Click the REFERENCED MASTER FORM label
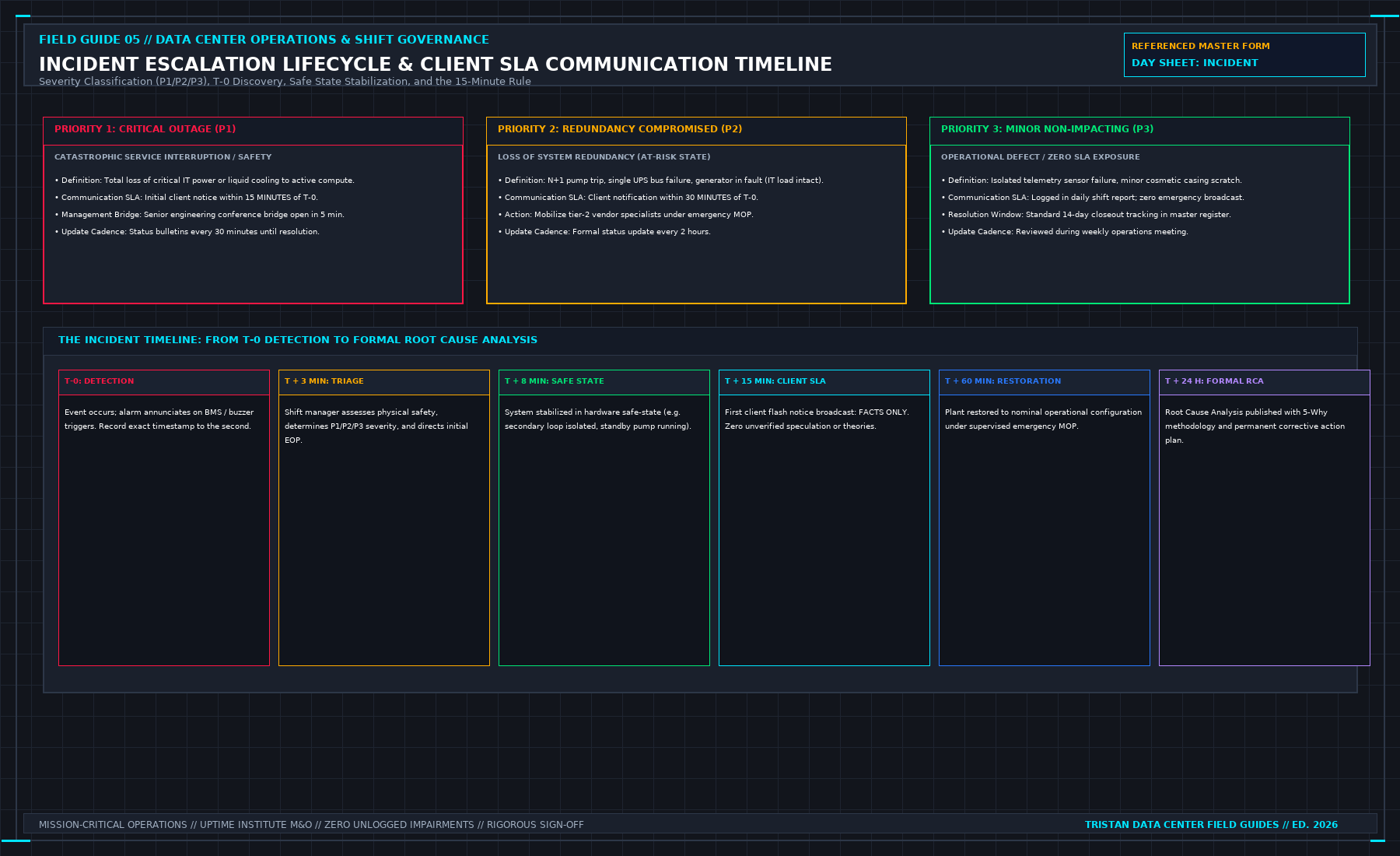 (x=1200, y=47)
